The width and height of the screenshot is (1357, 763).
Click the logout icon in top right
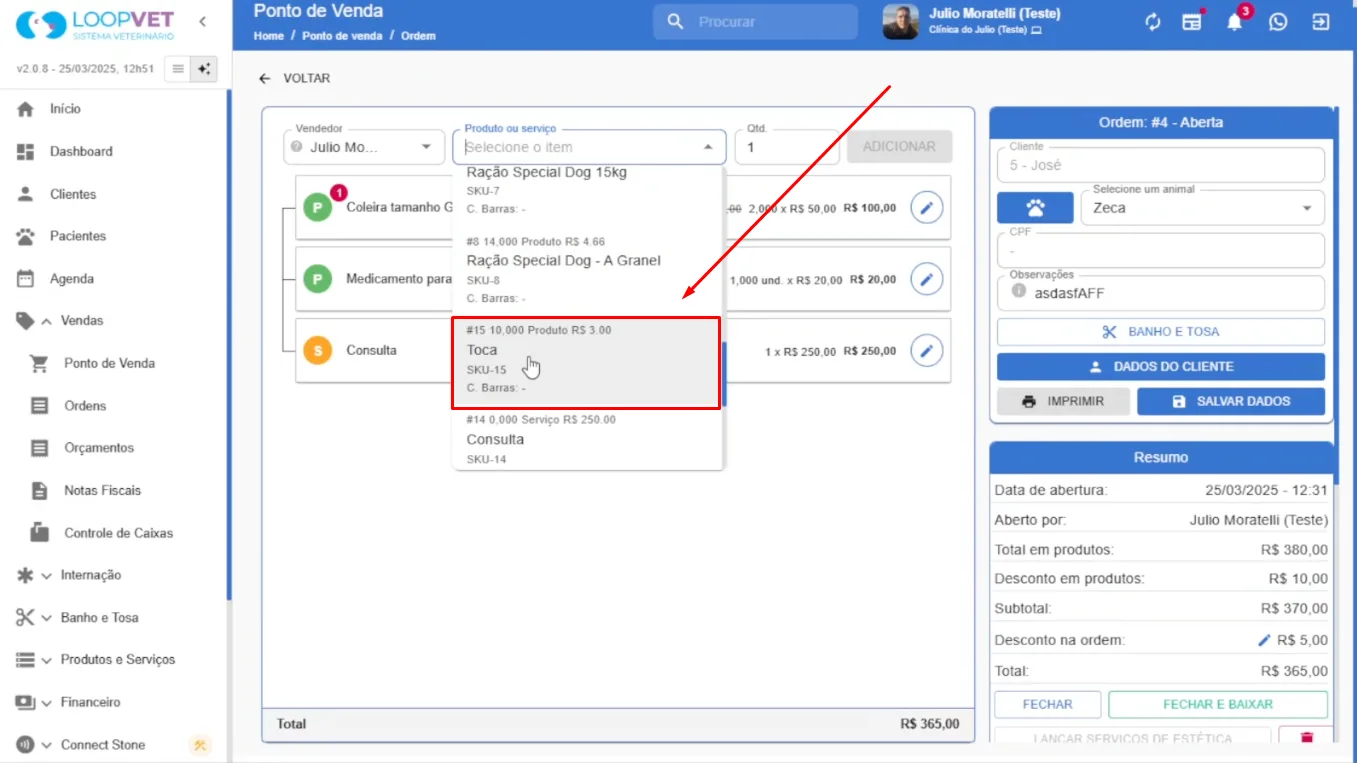[x=1321, y=22]
